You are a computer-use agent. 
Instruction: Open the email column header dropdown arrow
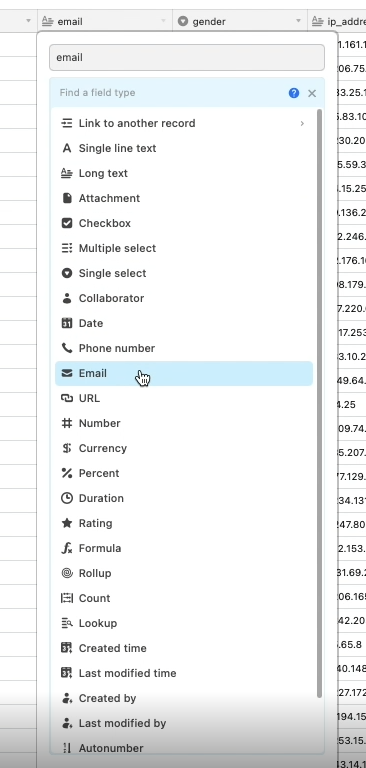coord(163,21)
